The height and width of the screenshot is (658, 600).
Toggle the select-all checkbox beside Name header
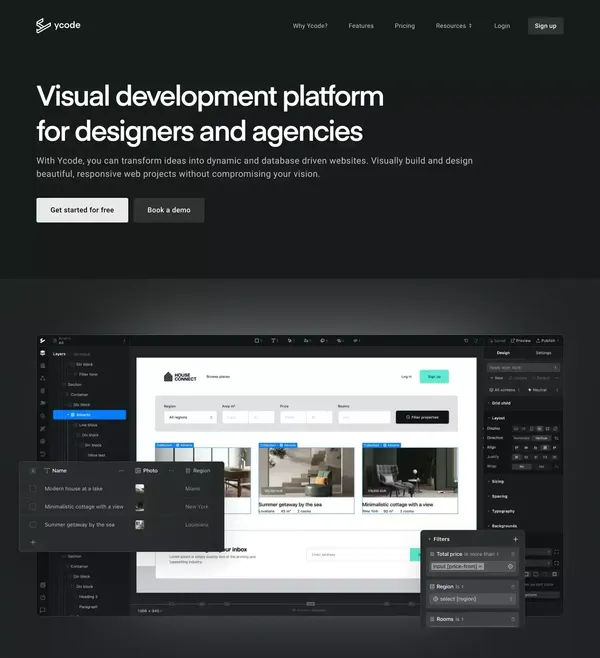[x=33, y=471]
